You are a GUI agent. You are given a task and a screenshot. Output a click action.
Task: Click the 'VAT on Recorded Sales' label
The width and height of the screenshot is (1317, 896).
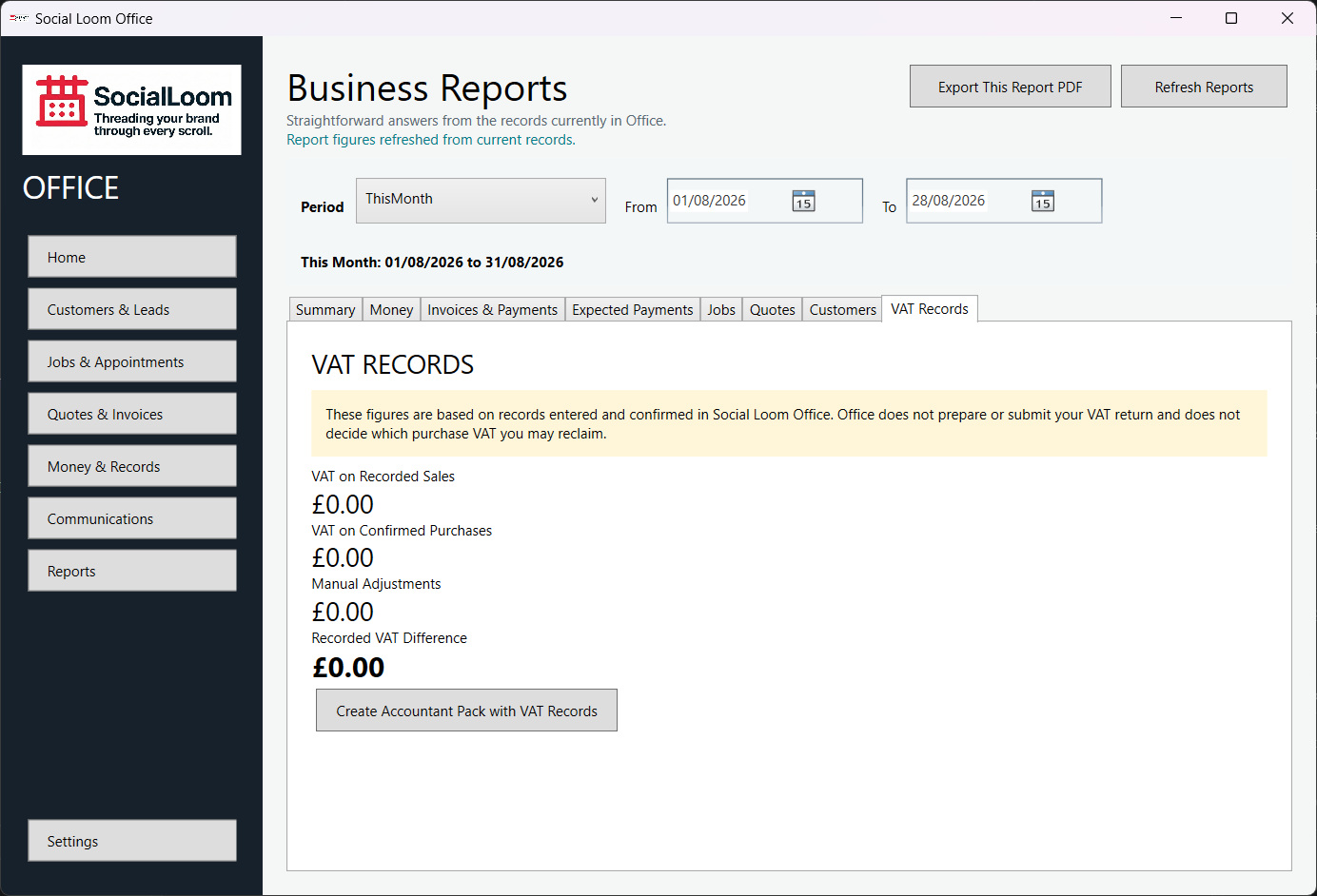(x=383, y=477)
